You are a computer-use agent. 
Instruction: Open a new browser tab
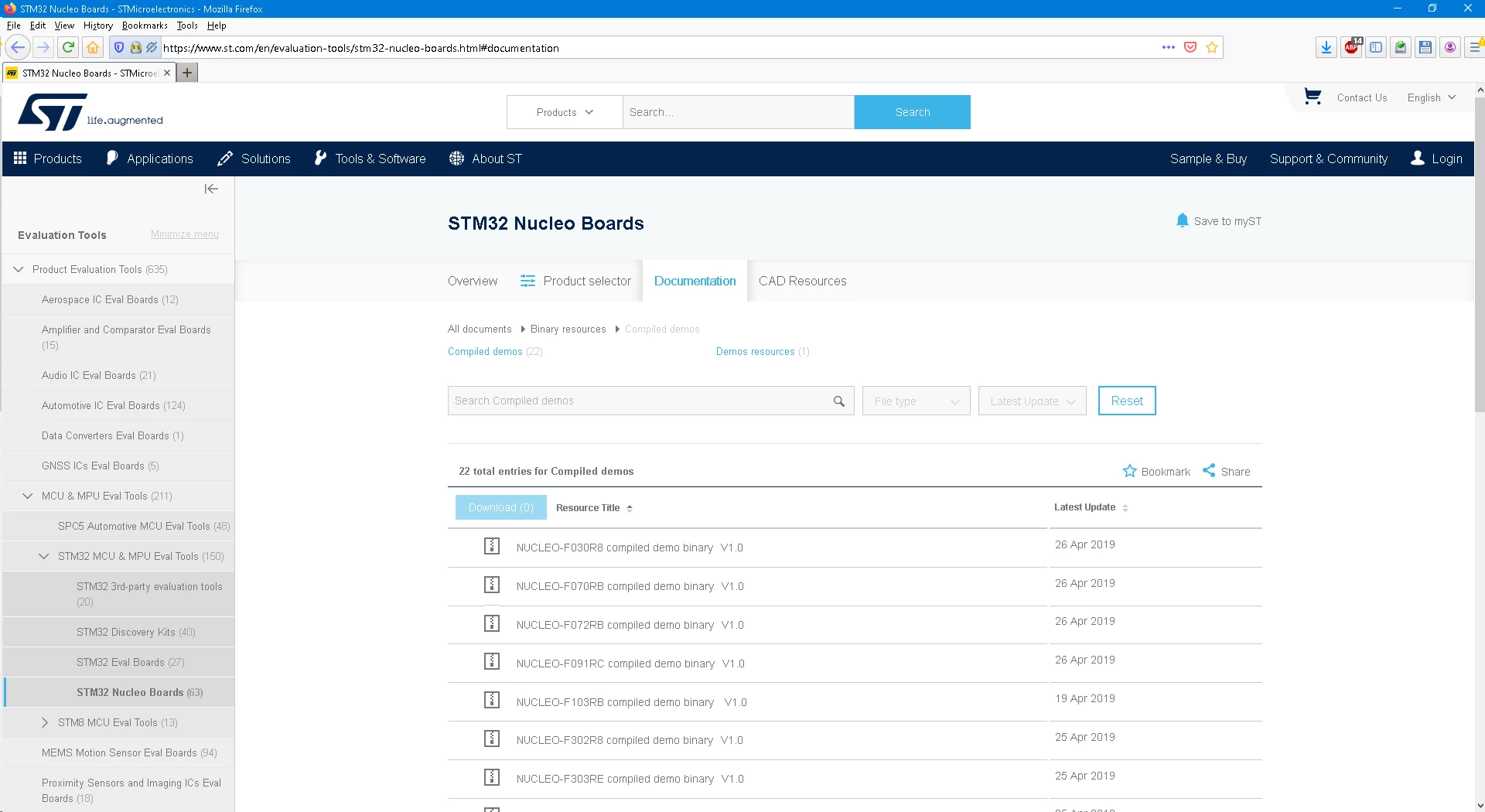[187, 73]
